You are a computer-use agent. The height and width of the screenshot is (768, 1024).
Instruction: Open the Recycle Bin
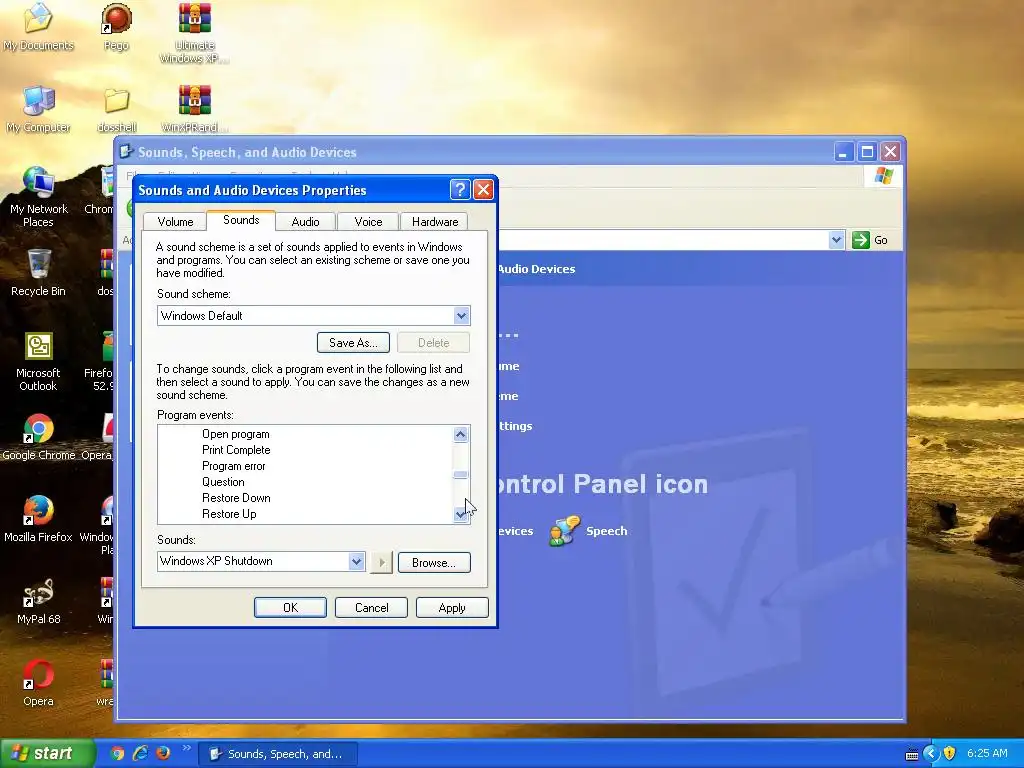(x=38, y=273)
